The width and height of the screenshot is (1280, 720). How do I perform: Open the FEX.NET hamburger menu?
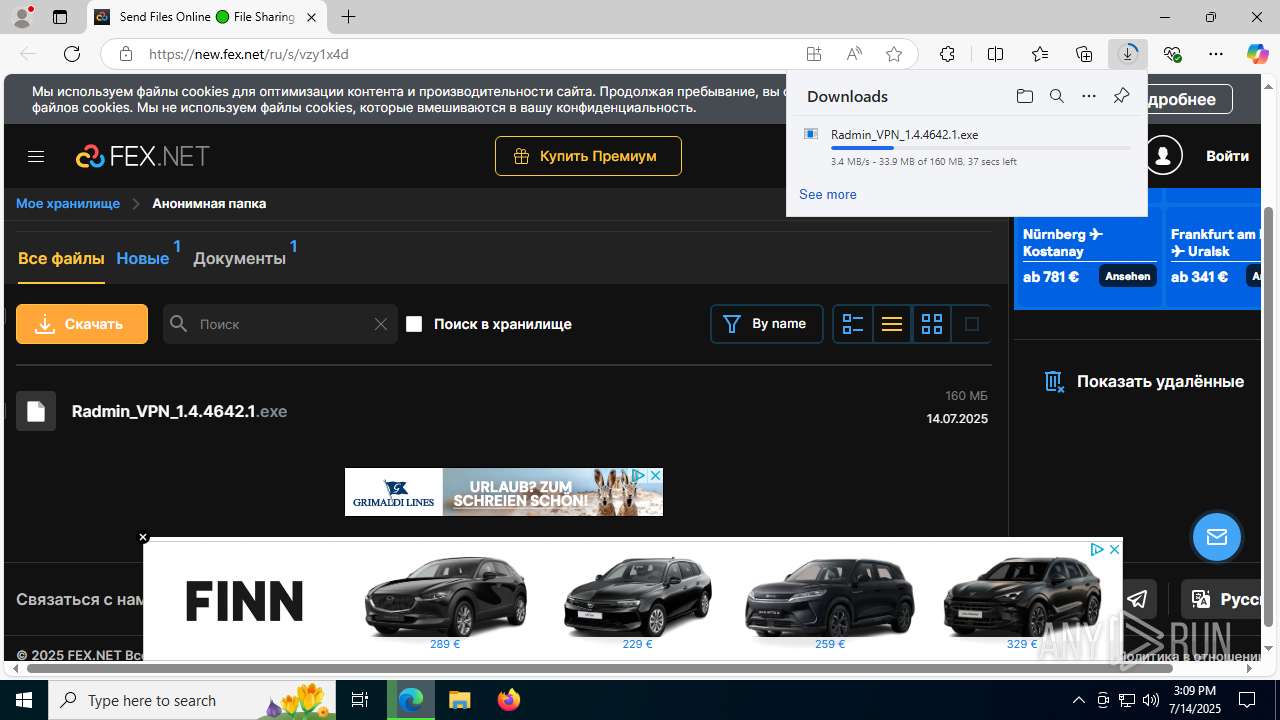[x=36, y=156]
